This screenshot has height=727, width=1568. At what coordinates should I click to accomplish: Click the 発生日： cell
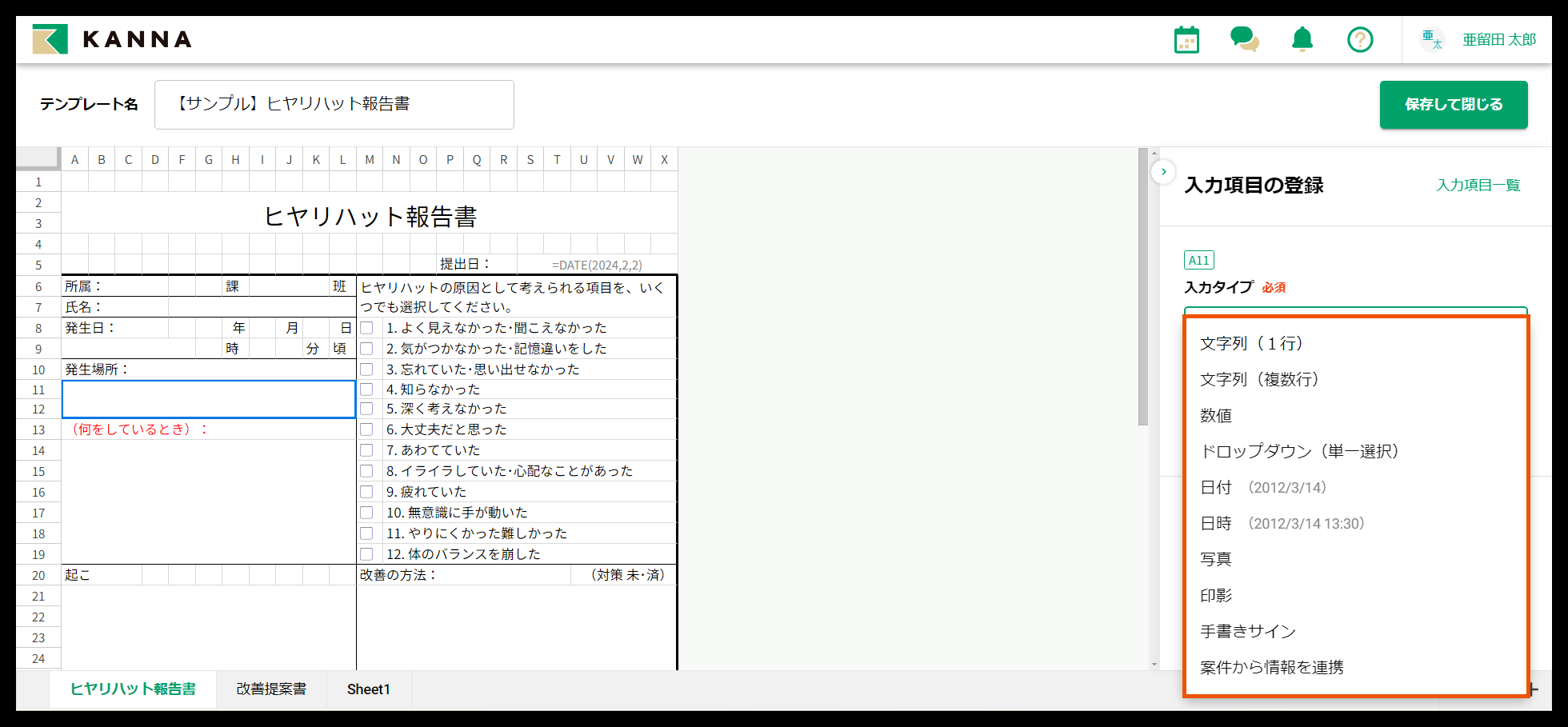115,328
